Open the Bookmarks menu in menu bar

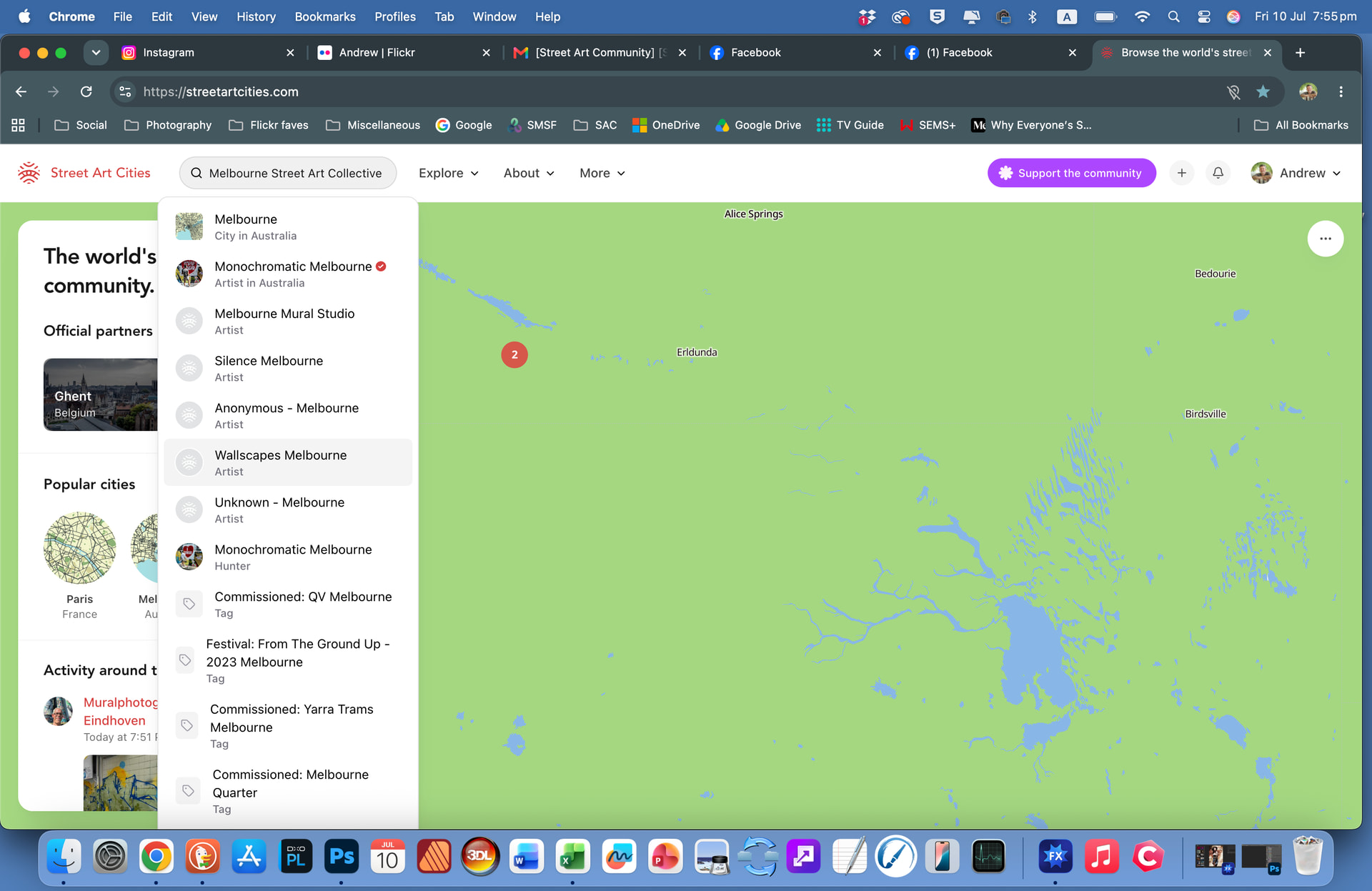(x=325, y=16)
